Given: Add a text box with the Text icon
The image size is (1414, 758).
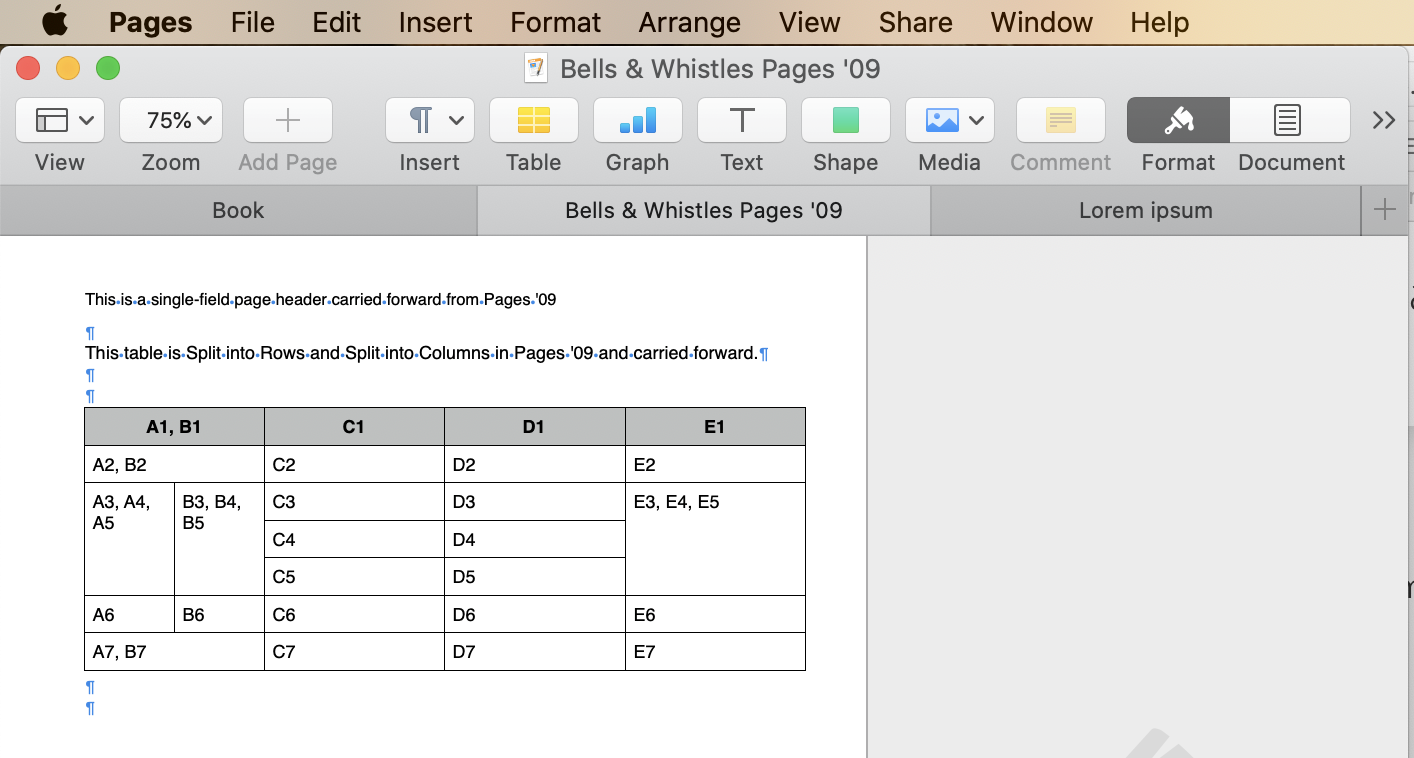Looking at the screenshot, I should 742,121.
